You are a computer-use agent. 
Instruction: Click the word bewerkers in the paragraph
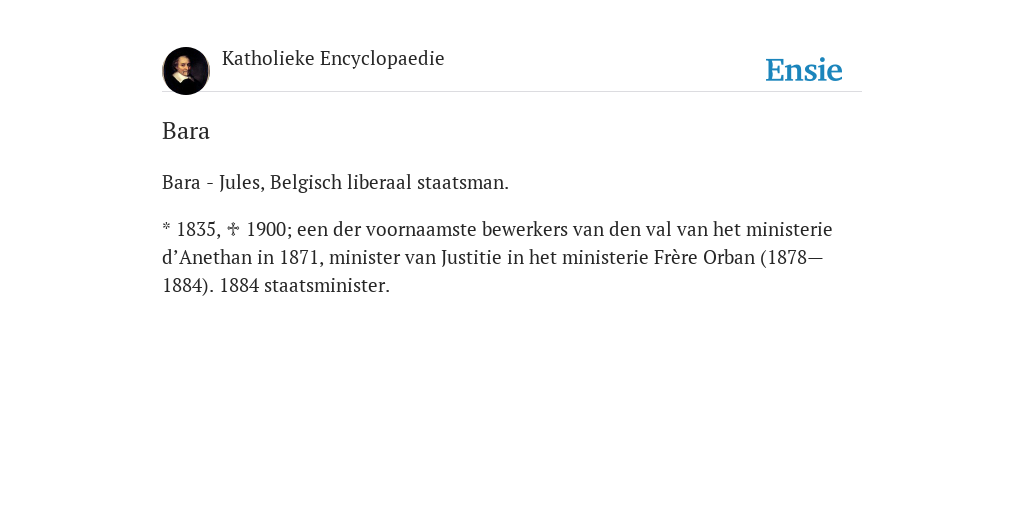point(525,229)
